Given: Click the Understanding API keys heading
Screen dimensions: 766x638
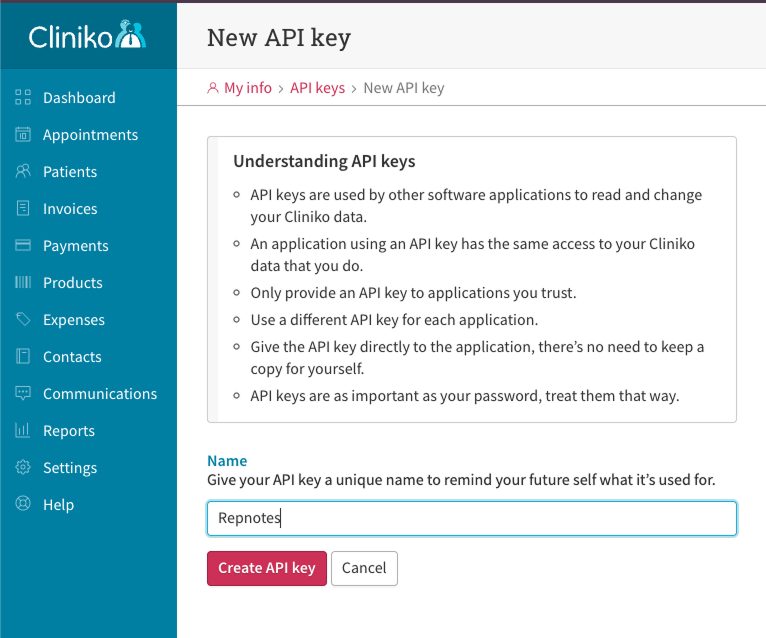Looking at the screenshot, I should (324, 161).
